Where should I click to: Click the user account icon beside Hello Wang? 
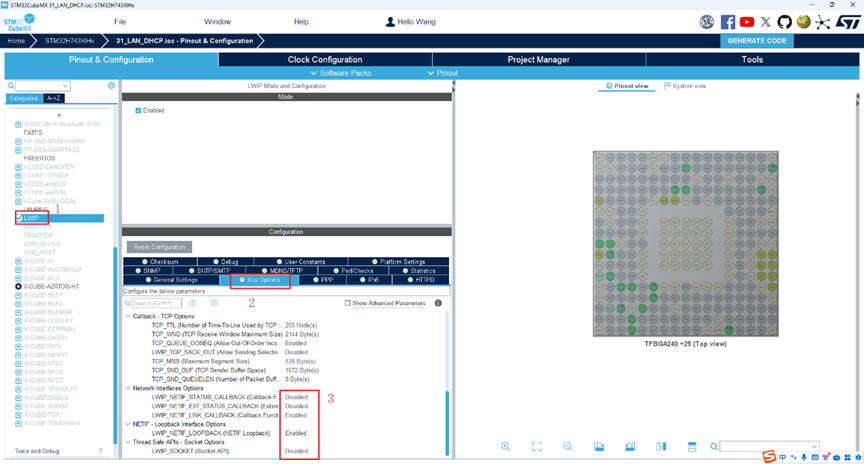[x=390, y=22]
